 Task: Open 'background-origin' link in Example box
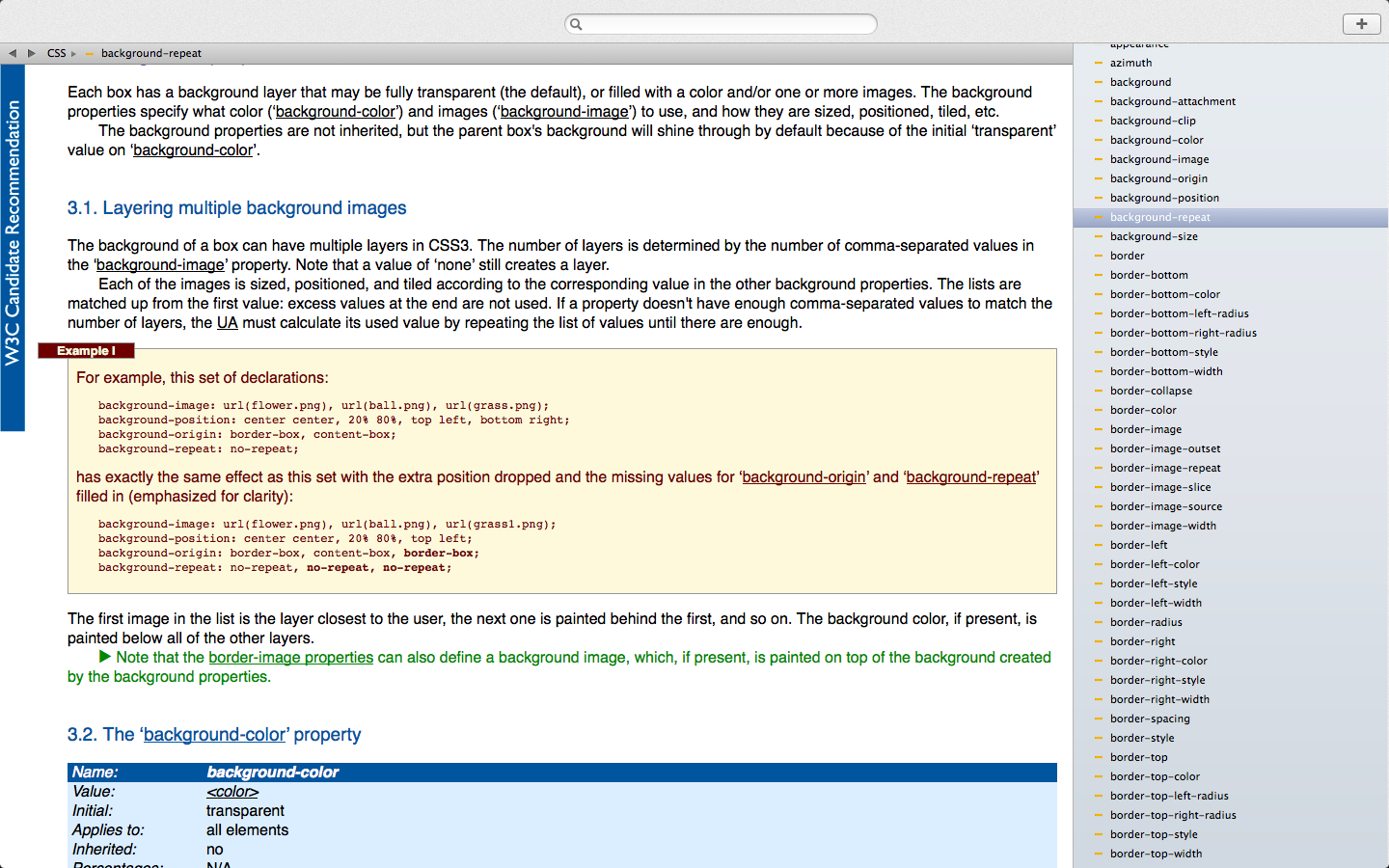803,477
